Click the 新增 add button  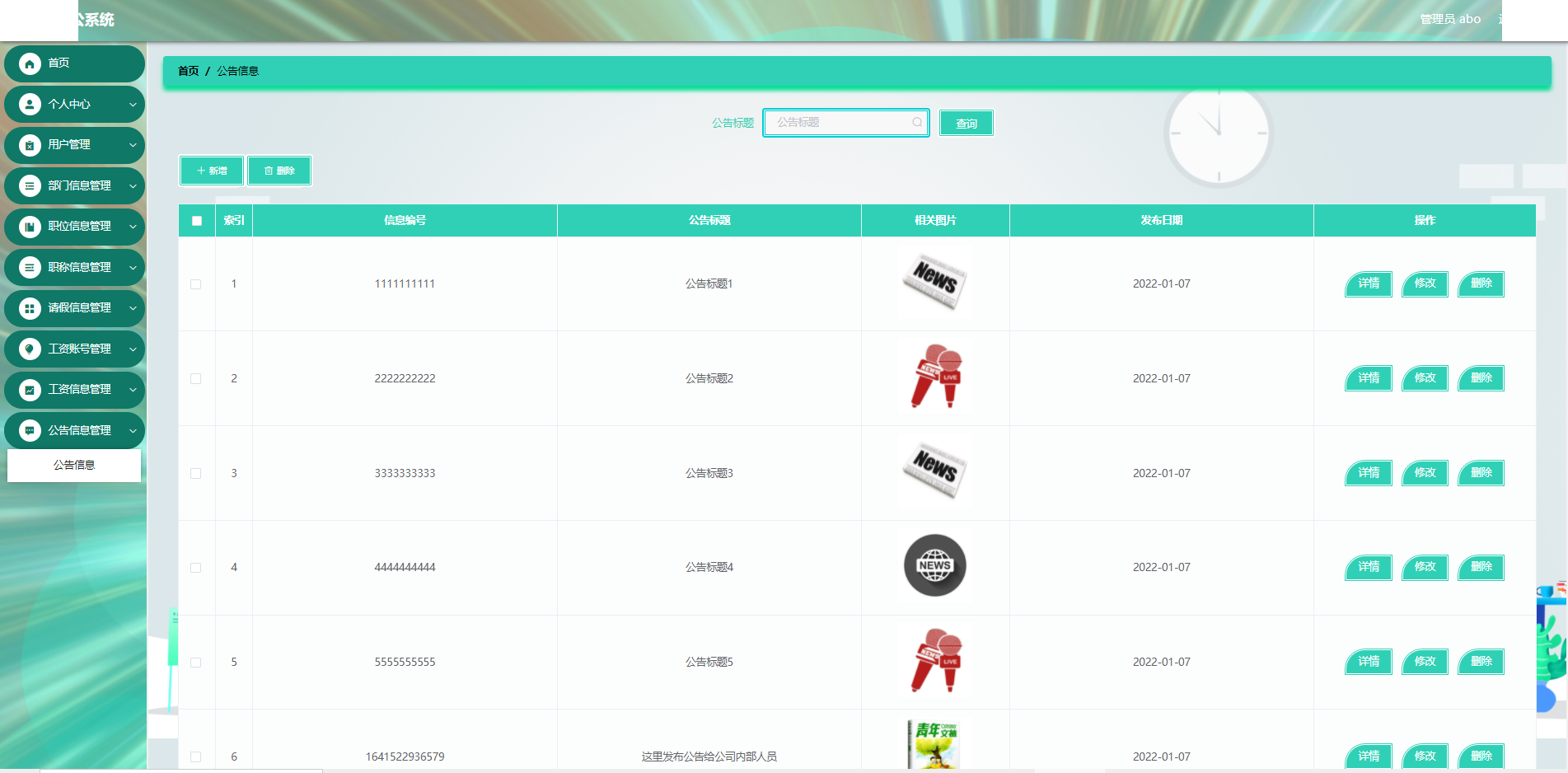coord(212,171)
